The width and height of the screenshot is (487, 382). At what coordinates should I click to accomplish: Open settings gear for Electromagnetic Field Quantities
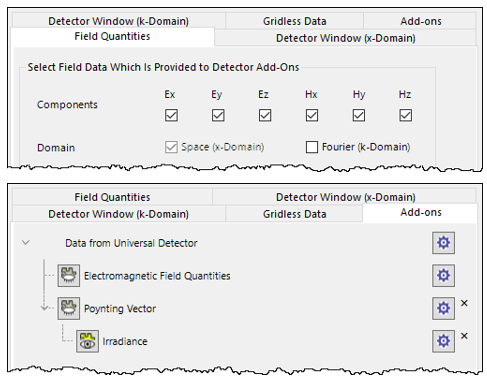tap(443, 275)
